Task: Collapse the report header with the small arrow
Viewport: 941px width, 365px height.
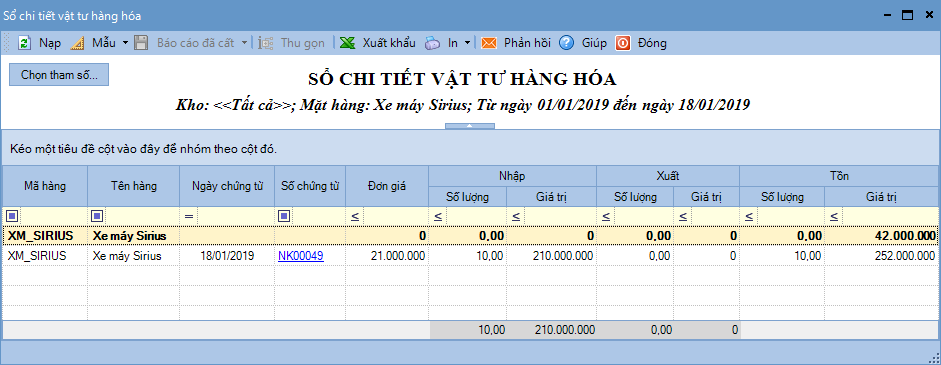Action: 470,125
